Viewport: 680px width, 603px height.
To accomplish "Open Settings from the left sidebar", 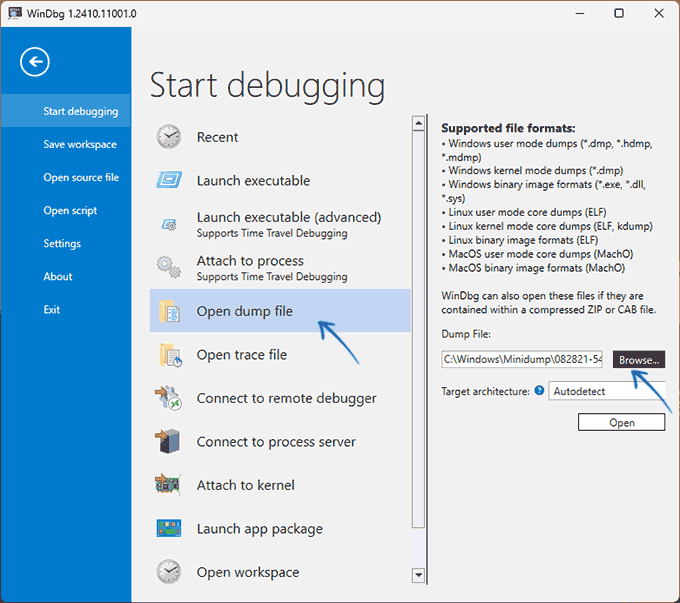I will [x=62, y=243].
